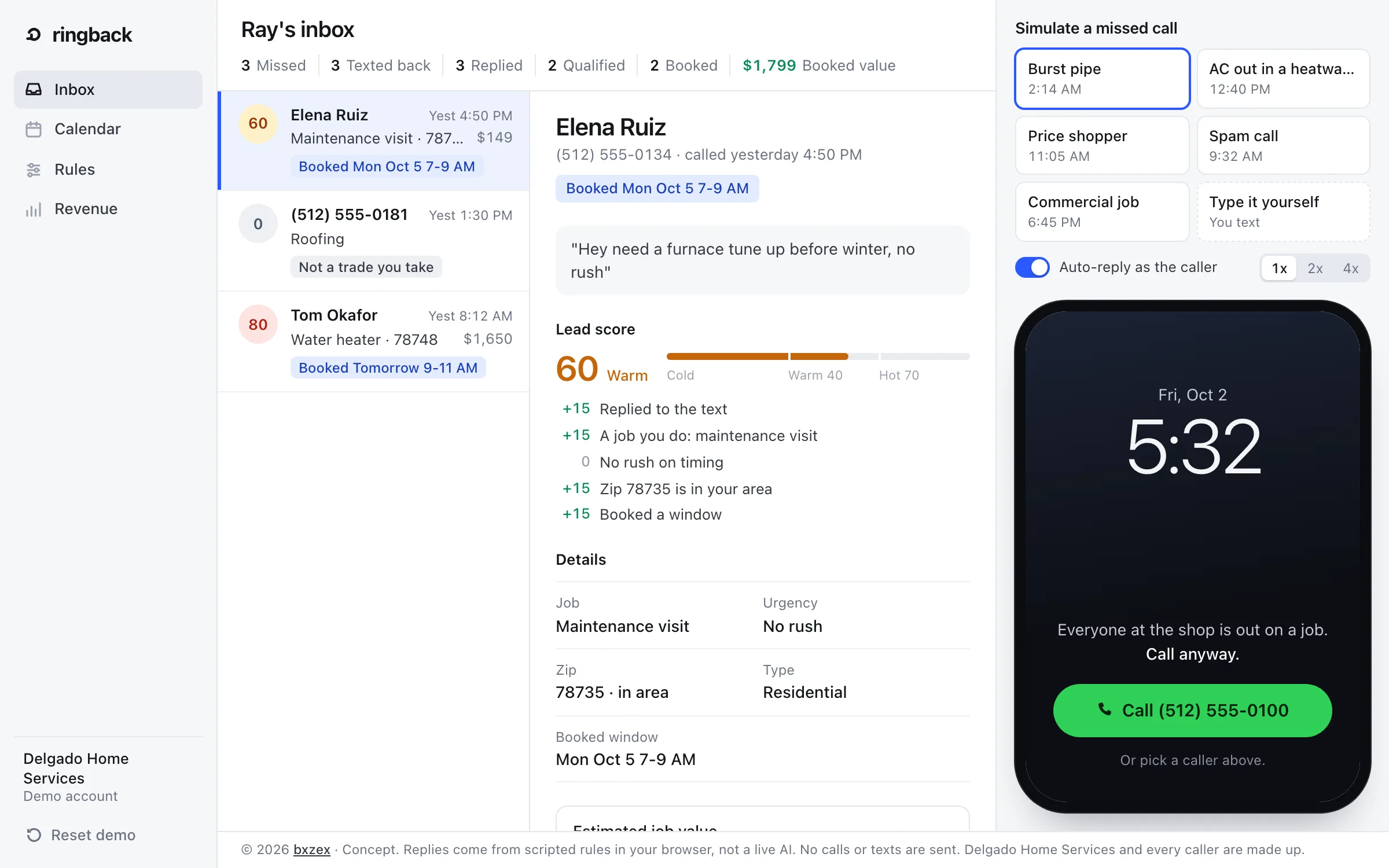Click the furnace tune up message quote
Screen dimensions: 1389x868
[x=762, y=260]
